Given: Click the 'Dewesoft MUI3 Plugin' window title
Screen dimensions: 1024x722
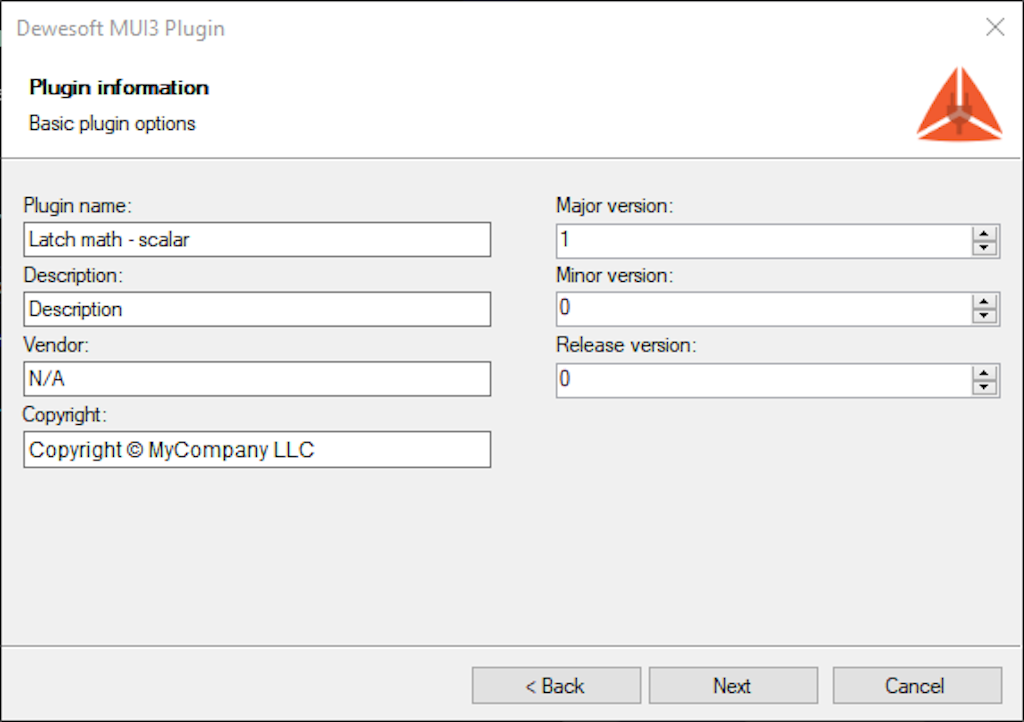Looking at the screenshot, I should 120,29.
